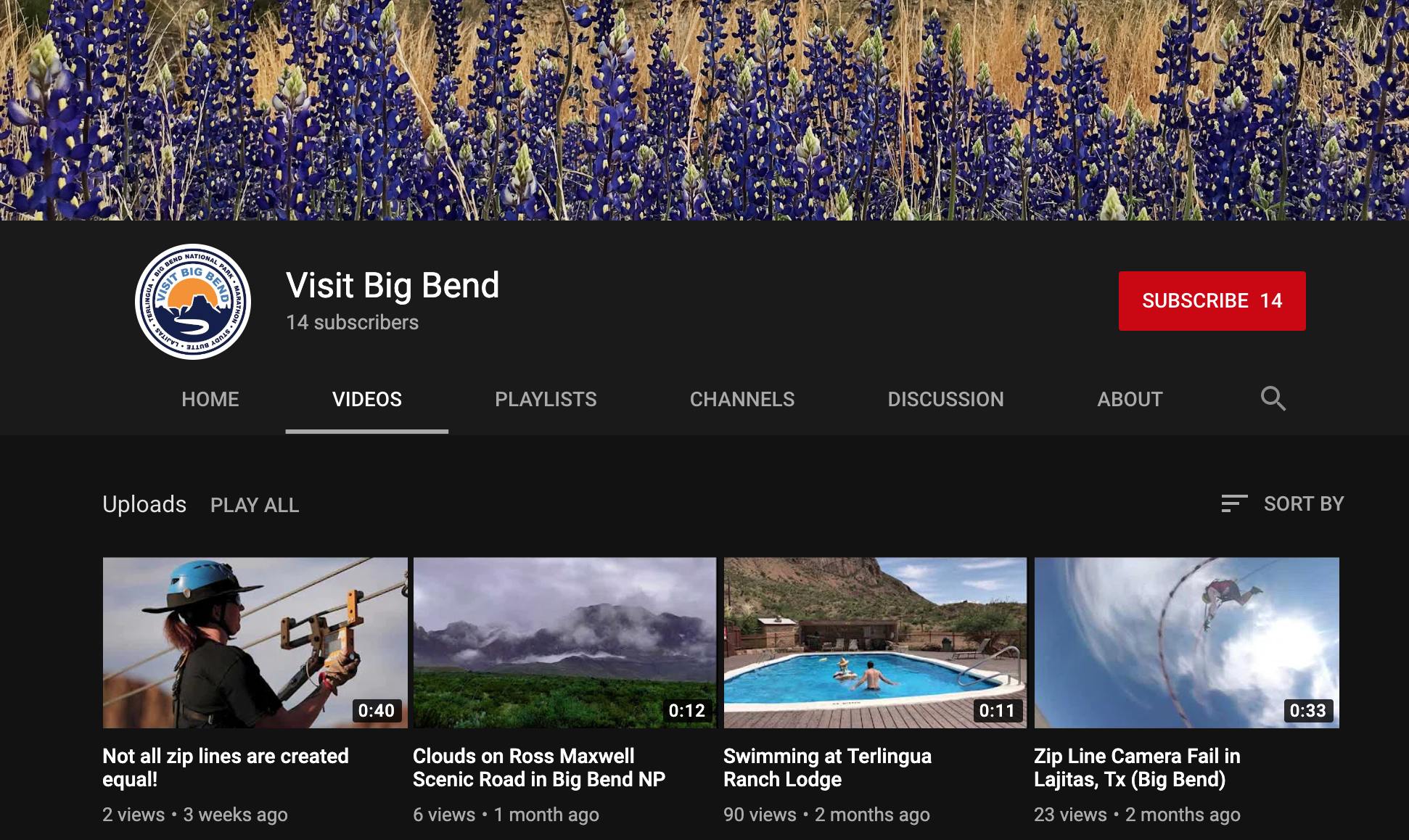Viewport: 1409px width, 840px height.
Task: Open the zip line camera fail thumbnail
Action: (1186, 643)
